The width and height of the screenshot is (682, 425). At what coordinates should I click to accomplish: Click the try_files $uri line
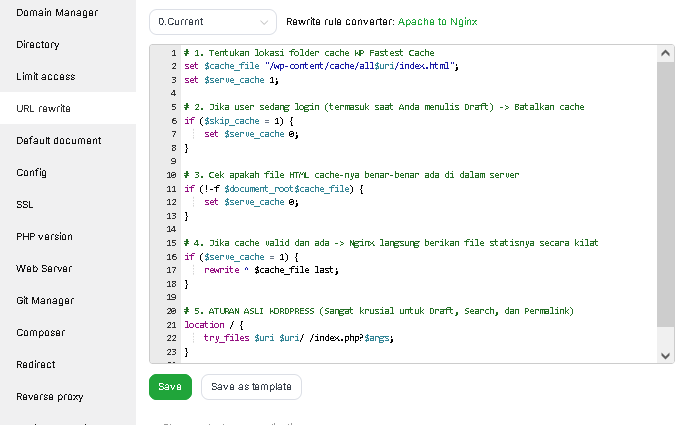[298, 338]
